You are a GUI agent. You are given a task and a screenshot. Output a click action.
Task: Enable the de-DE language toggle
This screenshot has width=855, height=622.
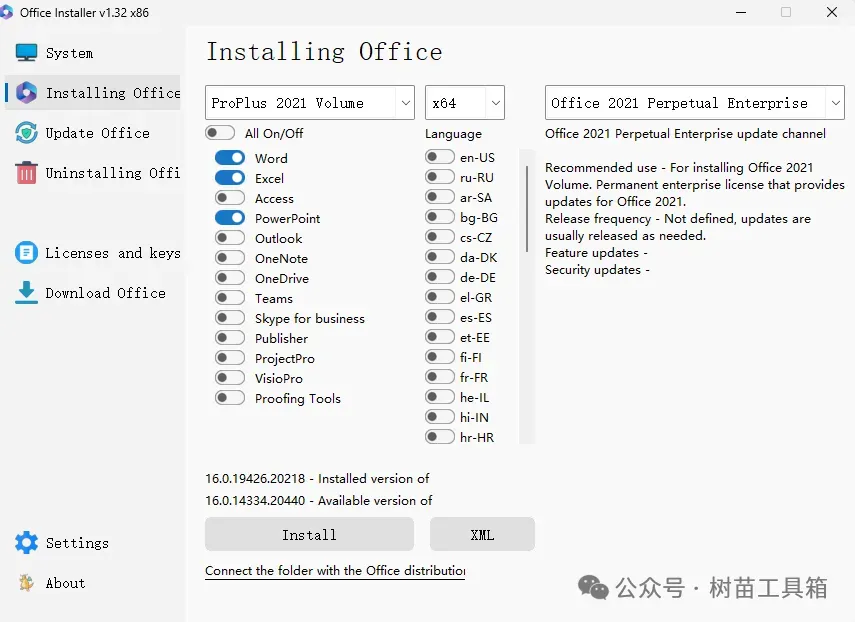[439, 277]
